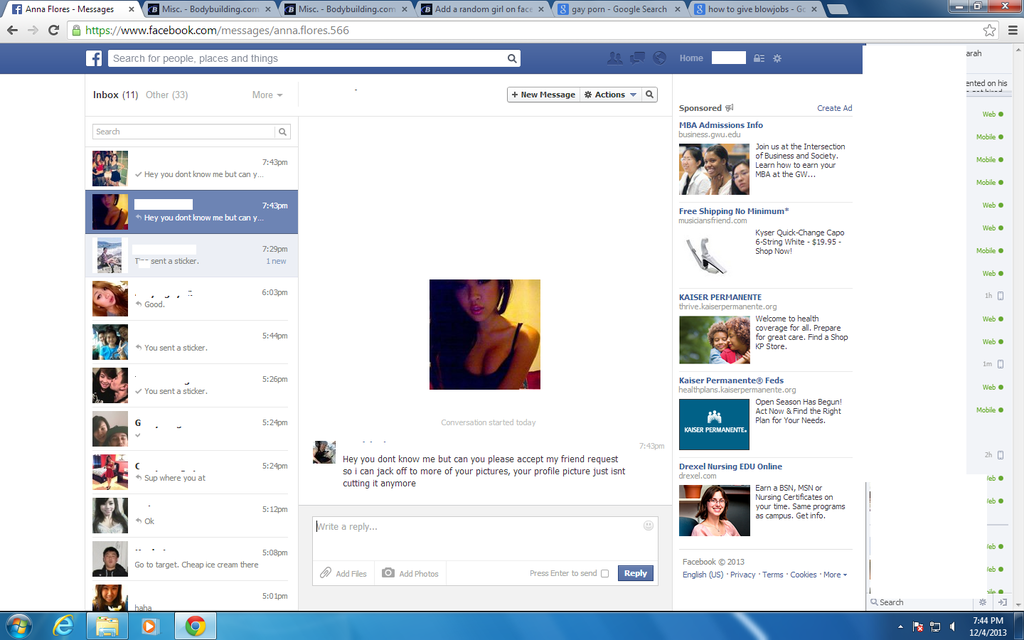Click the KAISER PERMANENTE ad title

pos(720,297)
